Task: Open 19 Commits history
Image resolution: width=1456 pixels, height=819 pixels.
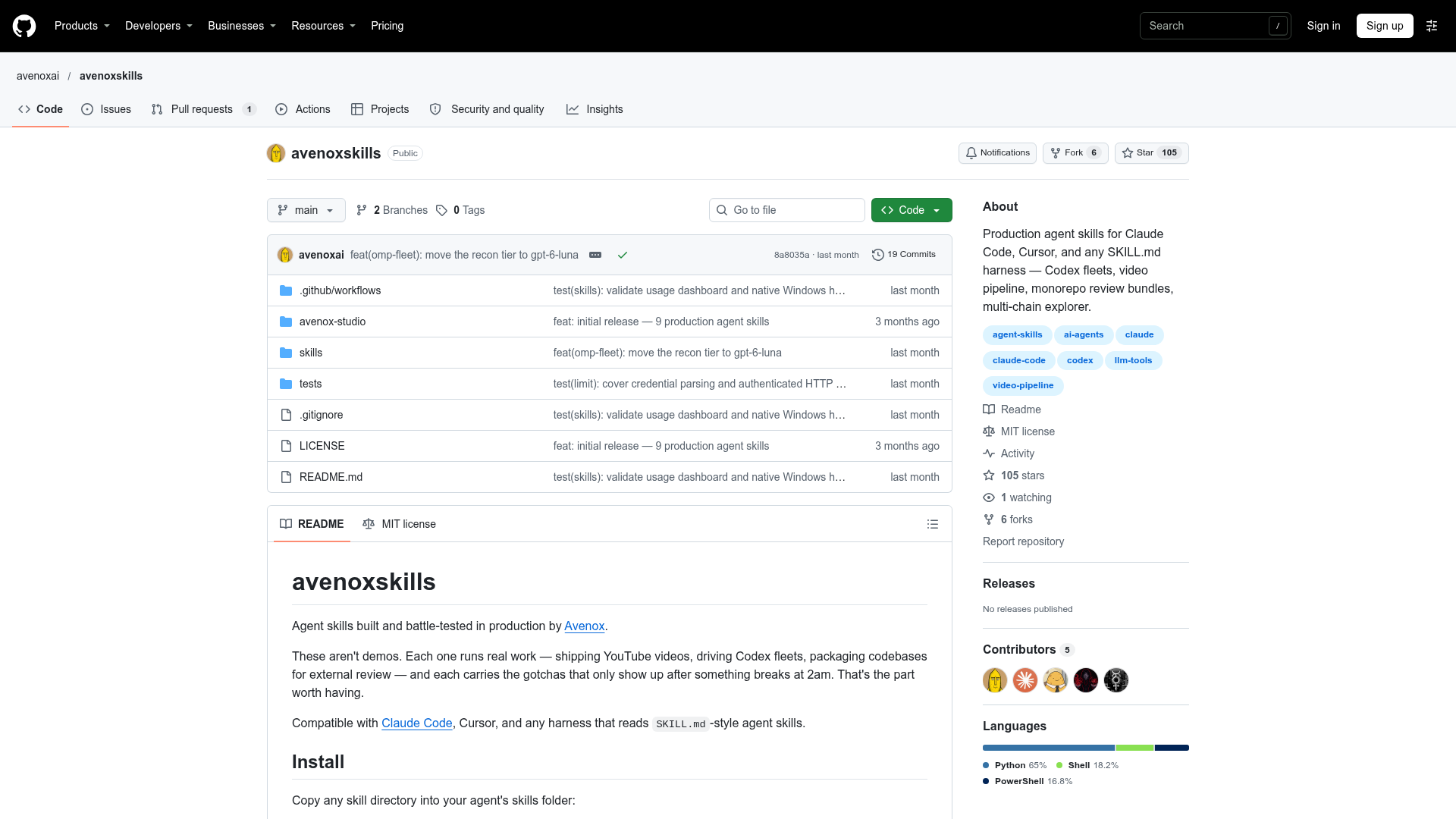Action: [904, 255]
